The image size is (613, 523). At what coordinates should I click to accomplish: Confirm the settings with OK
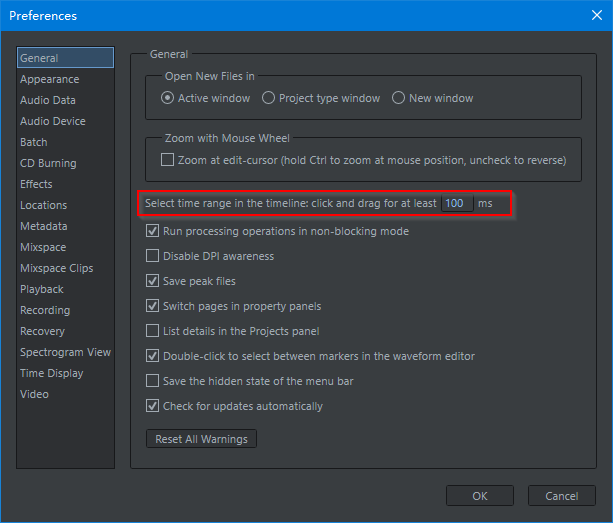(480, 496)
